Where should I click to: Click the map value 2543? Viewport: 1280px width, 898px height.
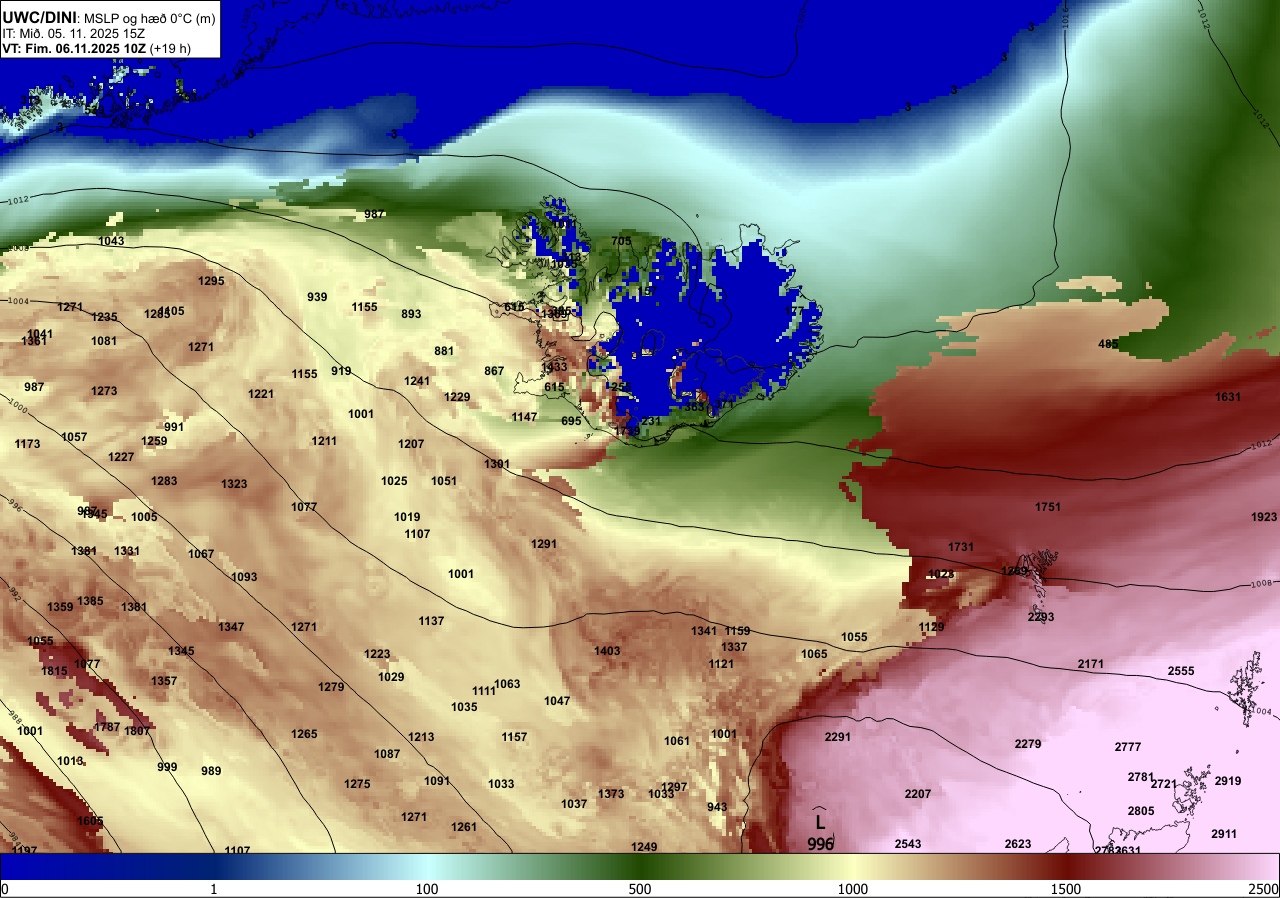tap(908, 844)
